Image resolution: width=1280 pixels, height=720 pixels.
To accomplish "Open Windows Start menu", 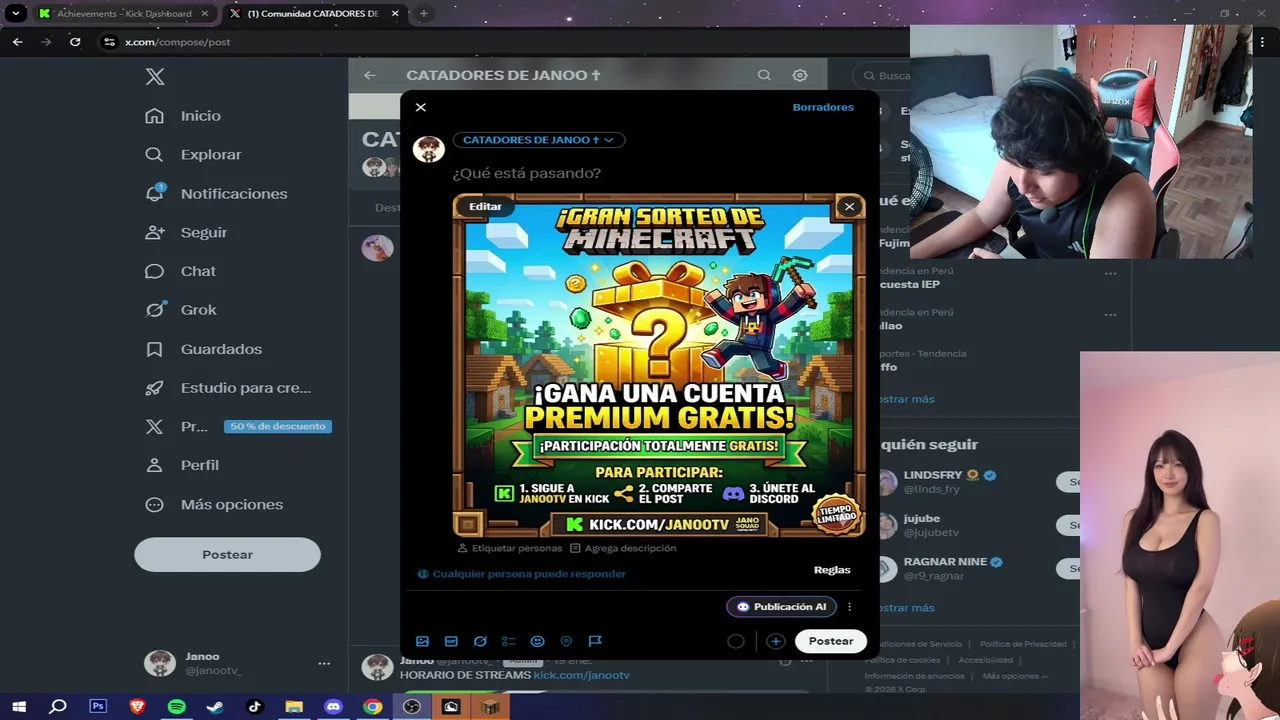I will (x=19, y=707).
